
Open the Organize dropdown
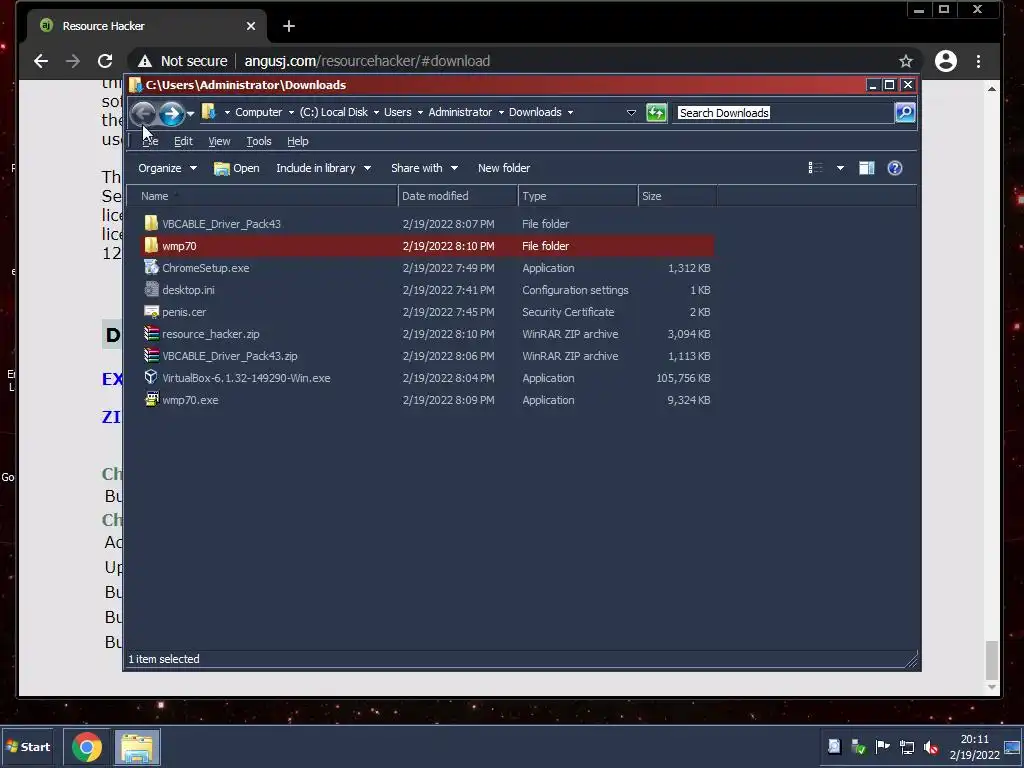[167, 168]
